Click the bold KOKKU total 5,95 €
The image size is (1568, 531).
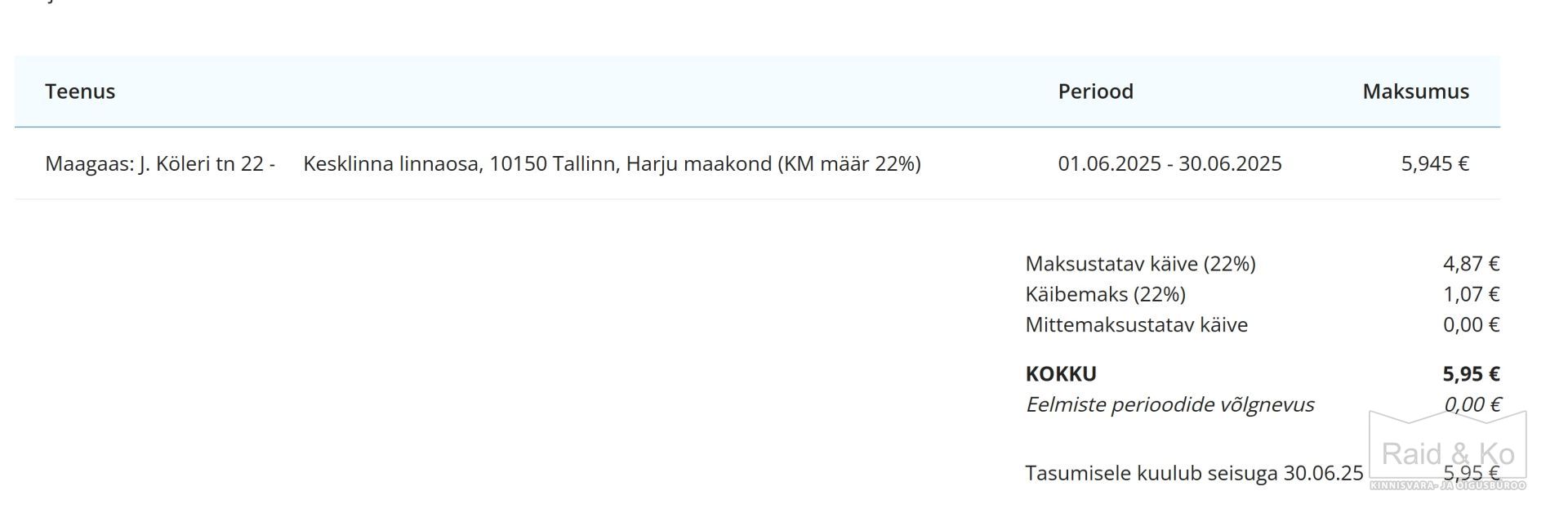pyautogui.click(x=1471, y=374)
